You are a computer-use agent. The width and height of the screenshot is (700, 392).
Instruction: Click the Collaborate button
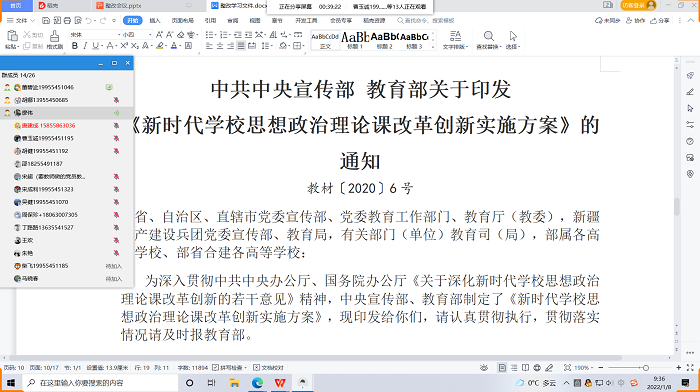[636, 21]
